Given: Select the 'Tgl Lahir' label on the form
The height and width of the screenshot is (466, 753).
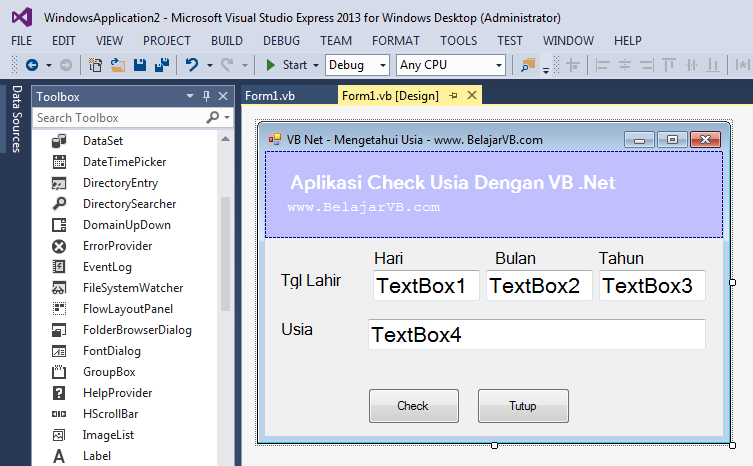Looking at the screenshot, I should (x=311, y=281).
